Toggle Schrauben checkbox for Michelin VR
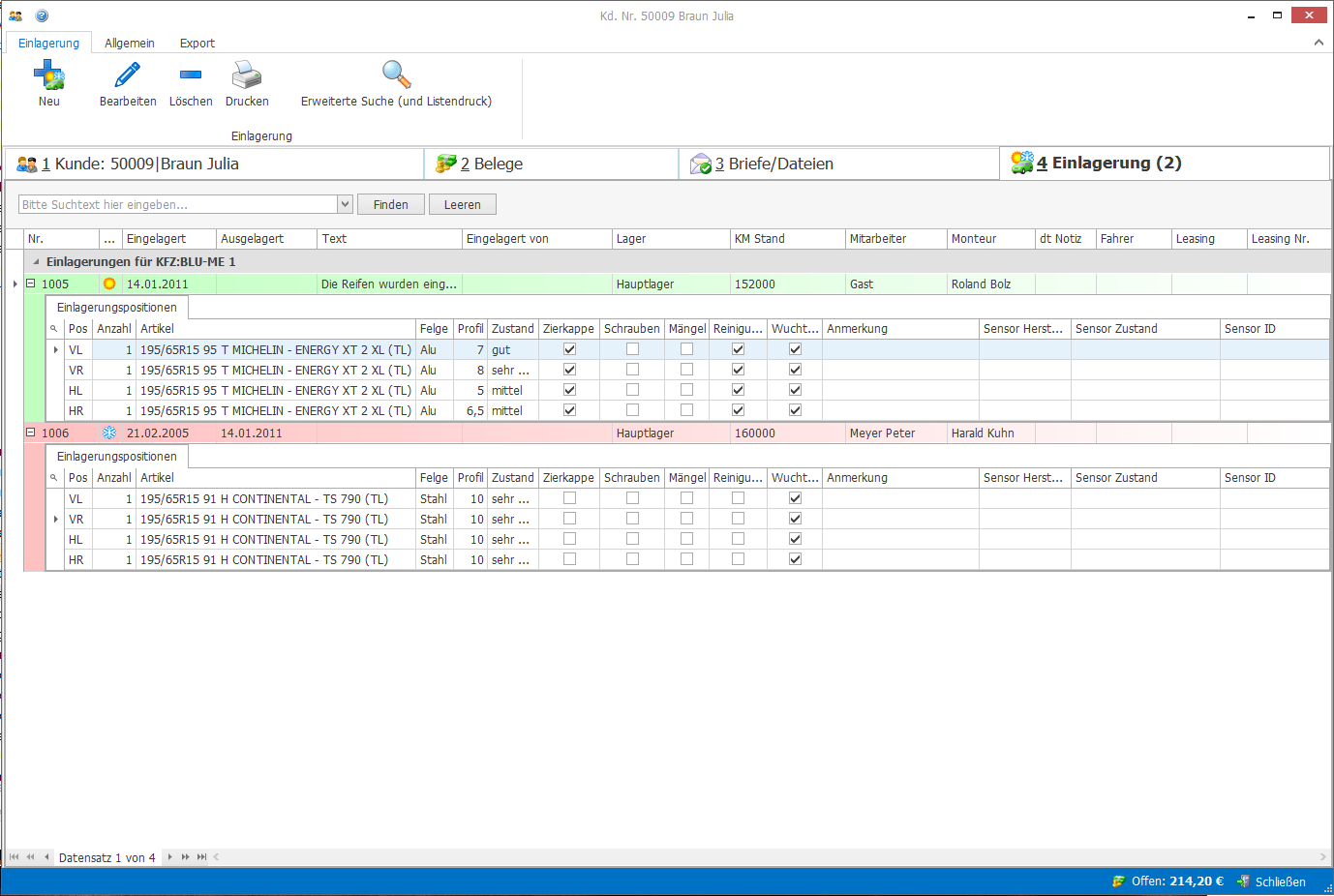Viewport: 1334px width, 896px height. [x=632, y=370]
